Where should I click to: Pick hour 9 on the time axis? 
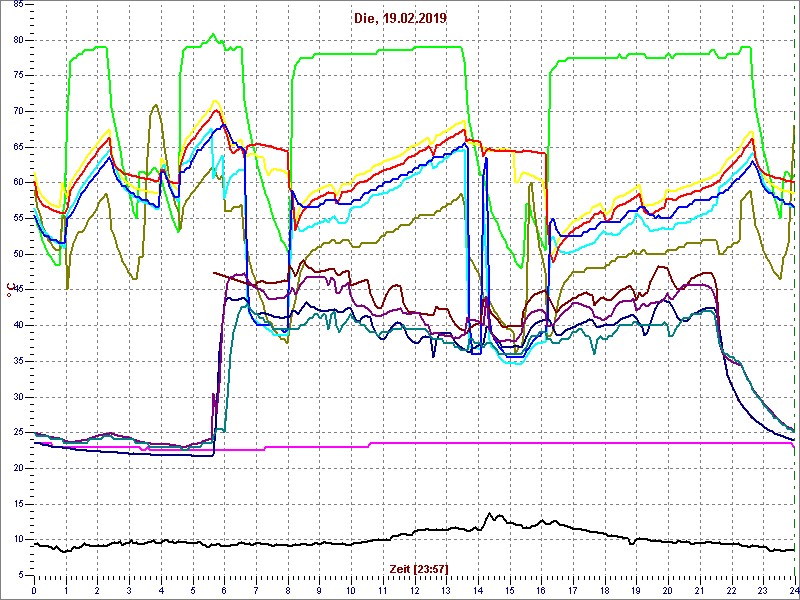[319, 590]
